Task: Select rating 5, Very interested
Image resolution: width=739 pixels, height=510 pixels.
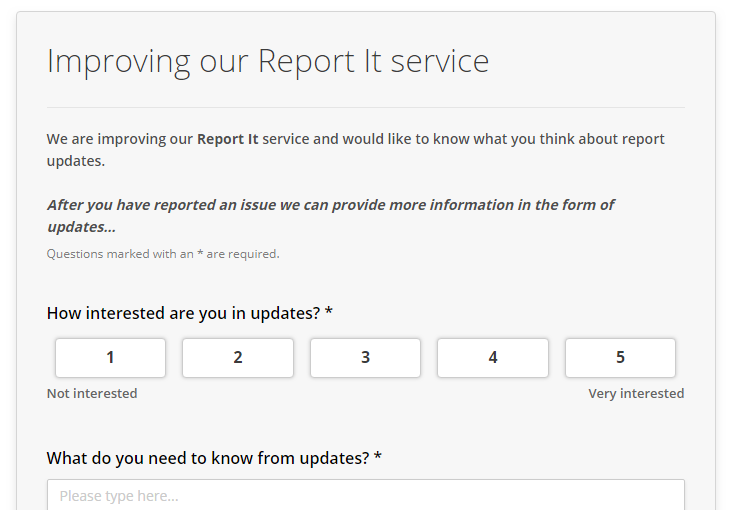Action: pos(620,357)
